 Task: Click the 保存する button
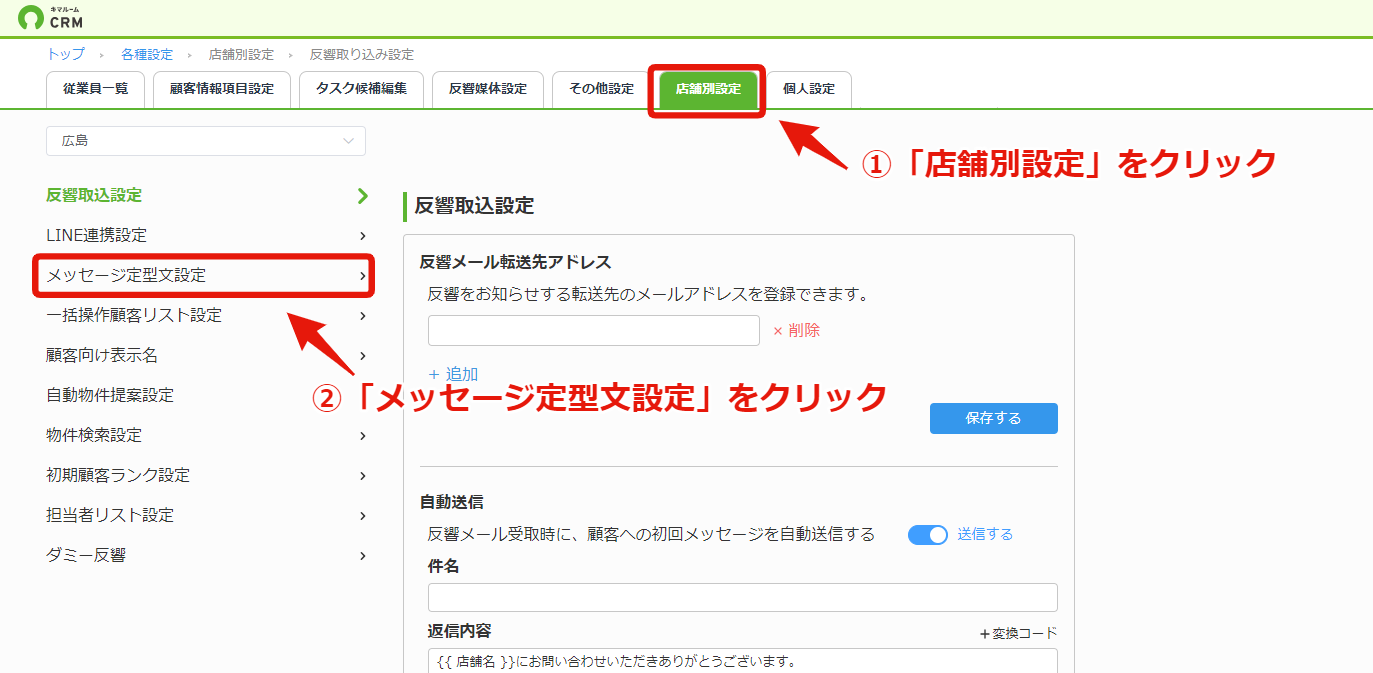pyautogui.click(x=994, y=418)
